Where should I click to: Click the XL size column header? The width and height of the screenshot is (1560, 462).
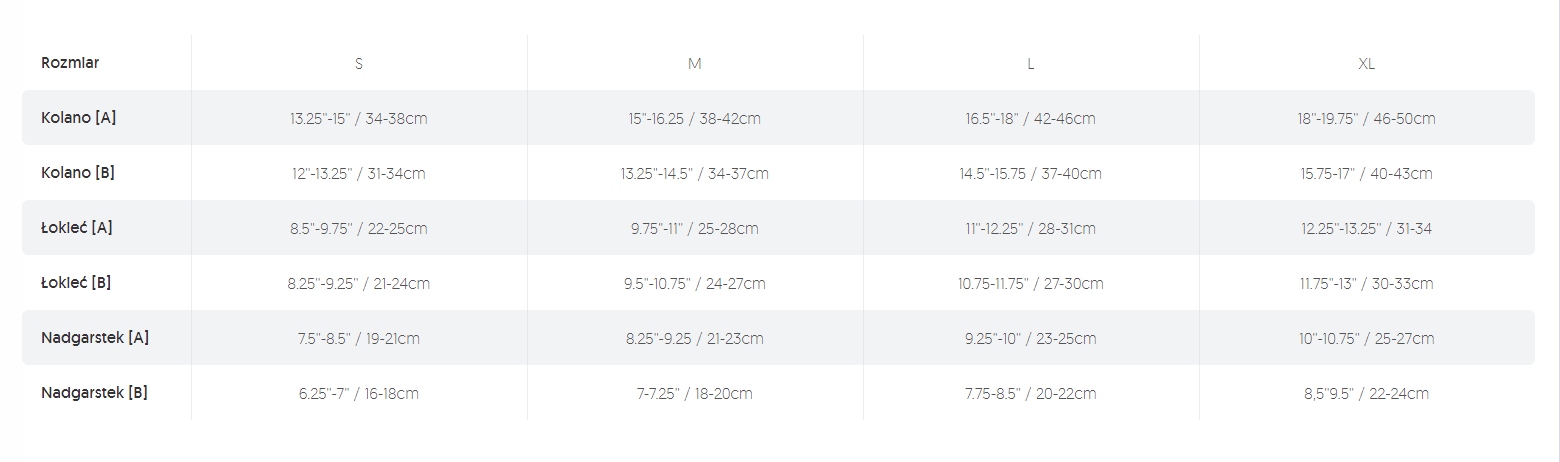point(1367,63)
